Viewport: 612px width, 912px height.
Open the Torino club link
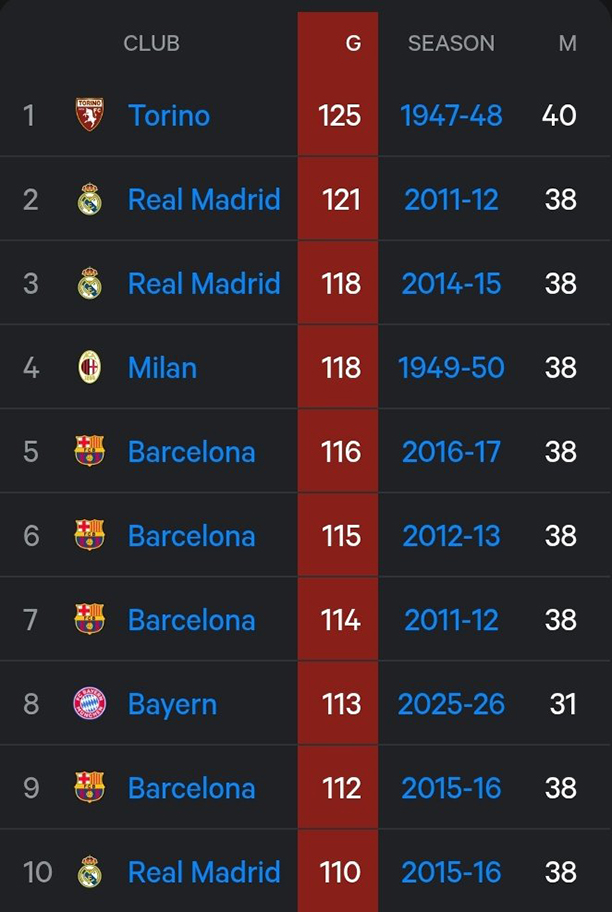tap(169, 115)
